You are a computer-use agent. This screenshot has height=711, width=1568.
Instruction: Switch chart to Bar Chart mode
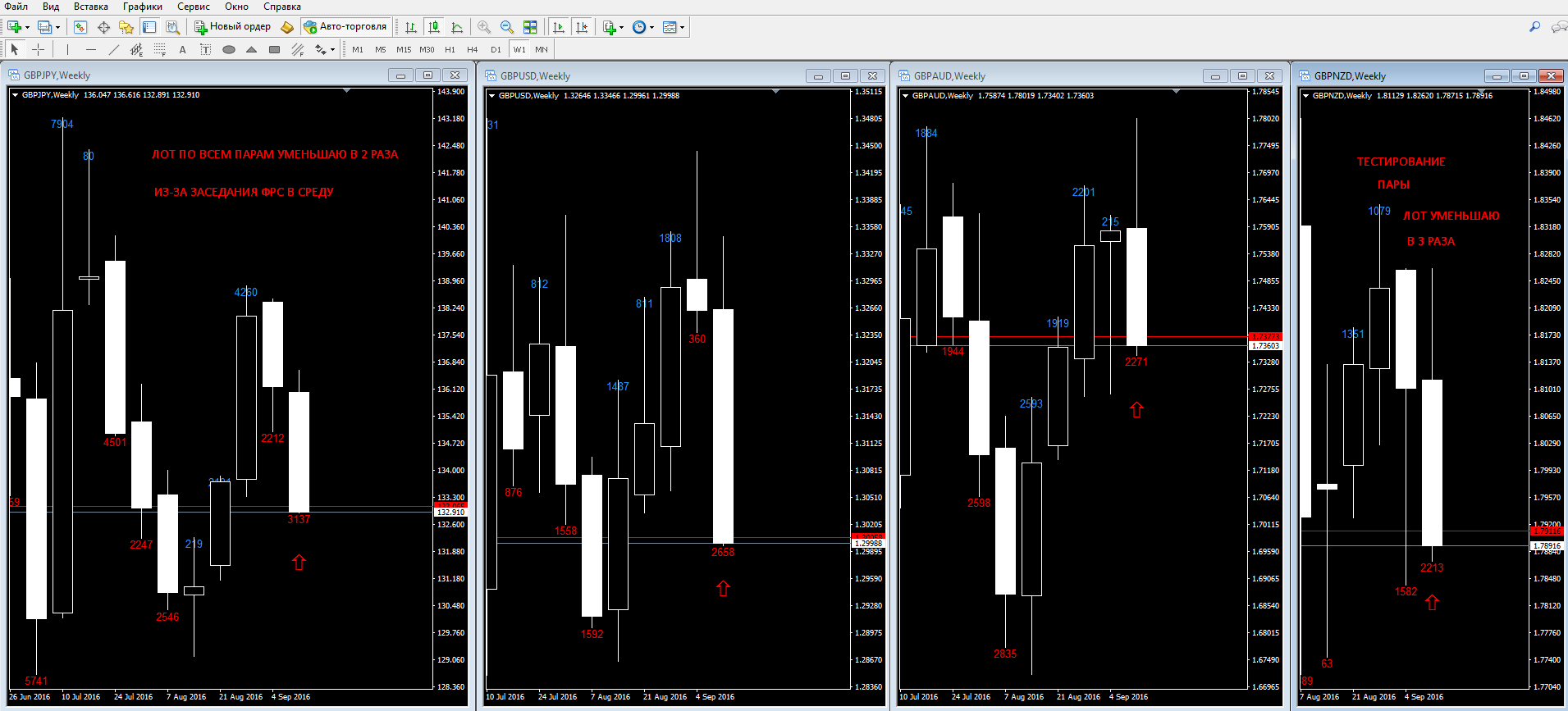411,27
